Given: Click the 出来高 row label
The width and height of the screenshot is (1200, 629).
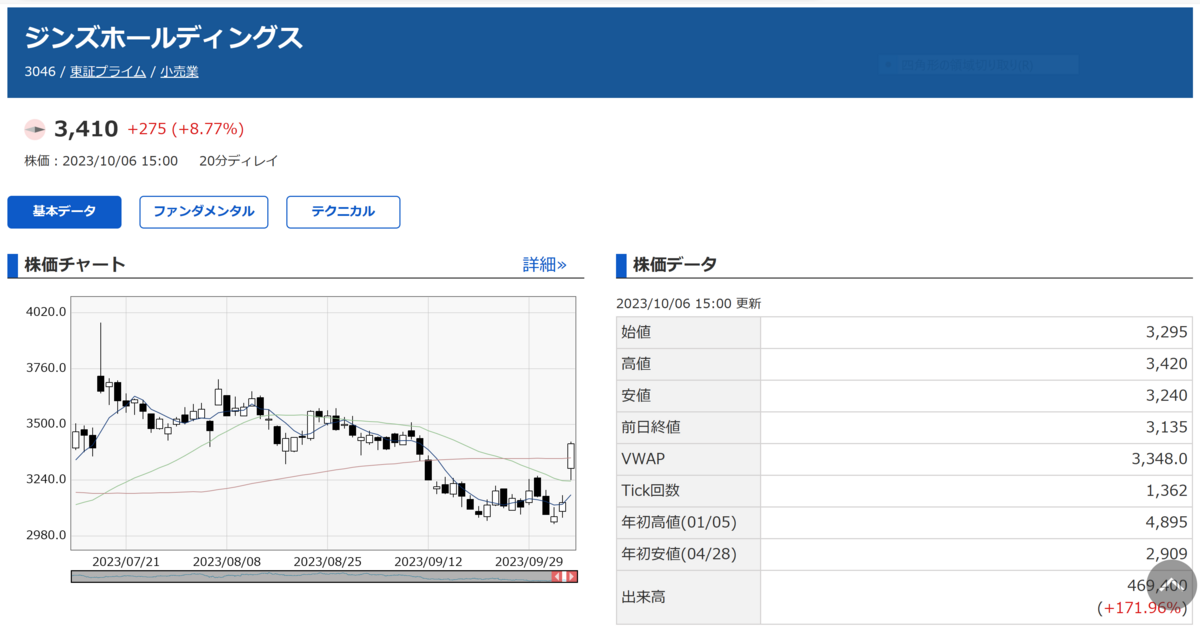Looking at the screenshot, I should pyautogui.click(x=644, y=597).
